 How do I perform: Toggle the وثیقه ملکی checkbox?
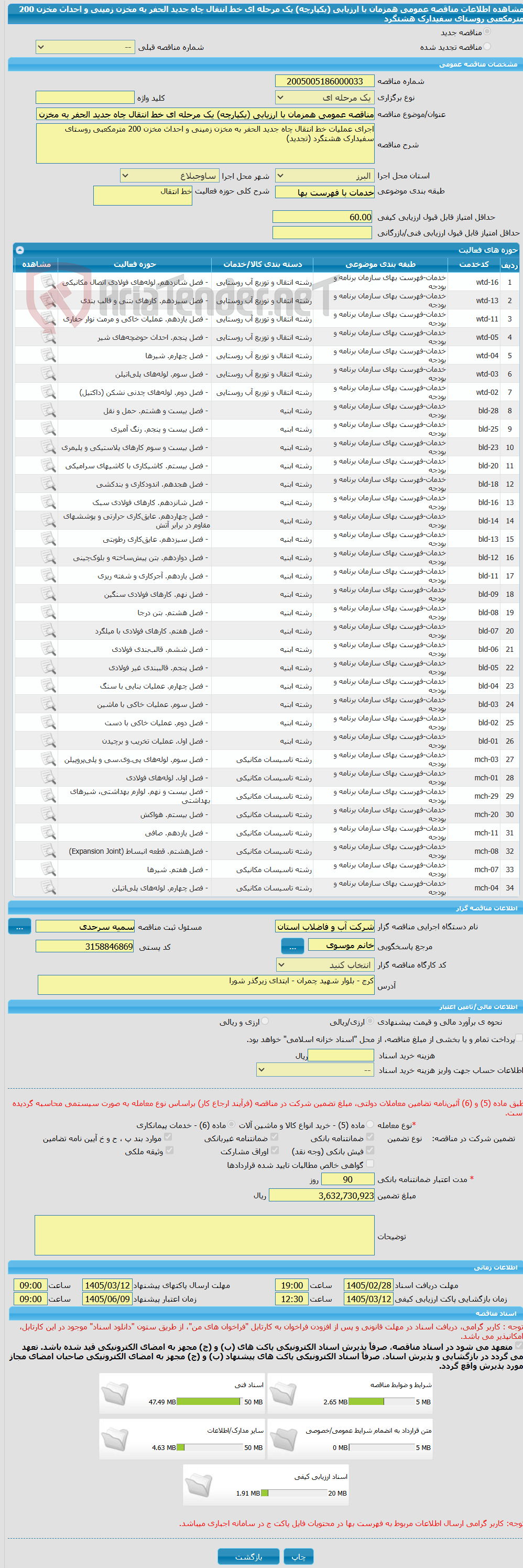click(169, 1151)
